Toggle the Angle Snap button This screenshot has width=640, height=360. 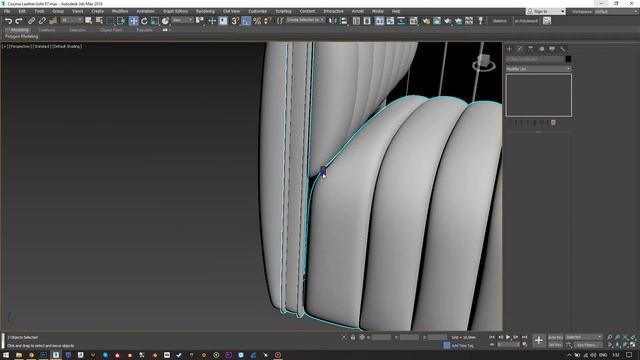246,21
